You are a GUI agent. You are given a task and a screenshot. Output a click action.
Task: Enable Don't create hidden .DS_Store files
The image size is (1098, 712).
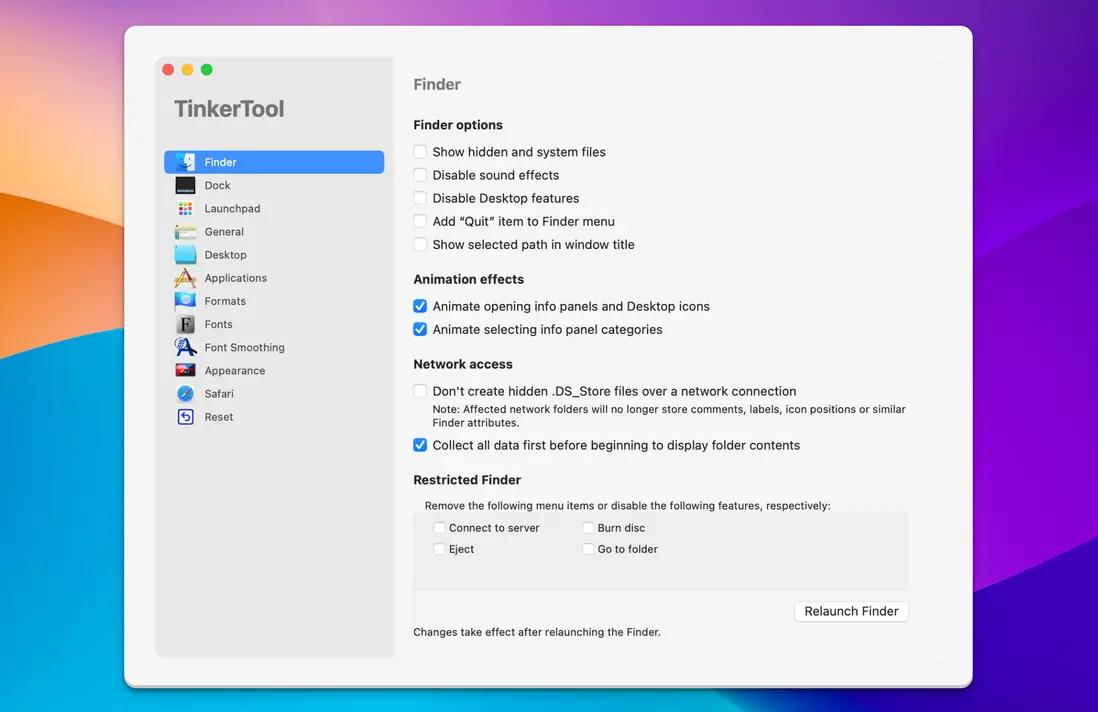[x=420, y=391]
